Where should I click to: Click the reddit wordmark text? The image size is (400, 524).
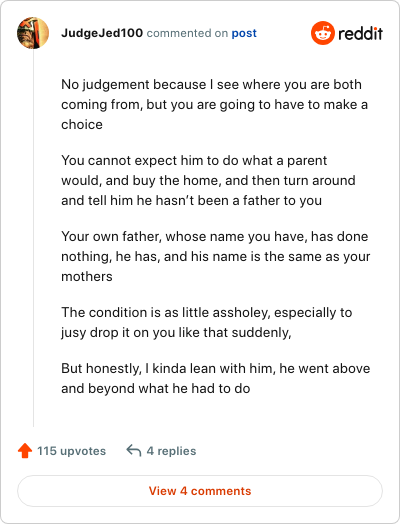point(361,33)
